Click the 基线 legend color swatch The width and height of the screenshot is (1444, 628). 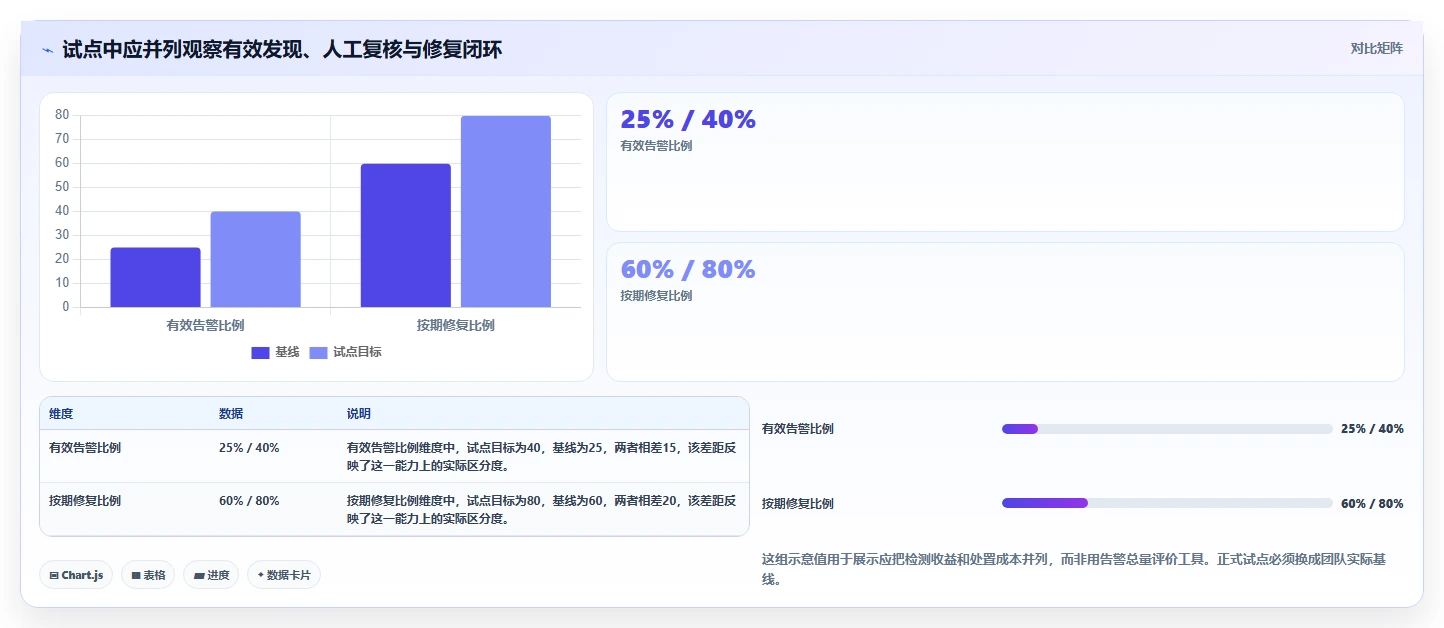pos(260,352)
